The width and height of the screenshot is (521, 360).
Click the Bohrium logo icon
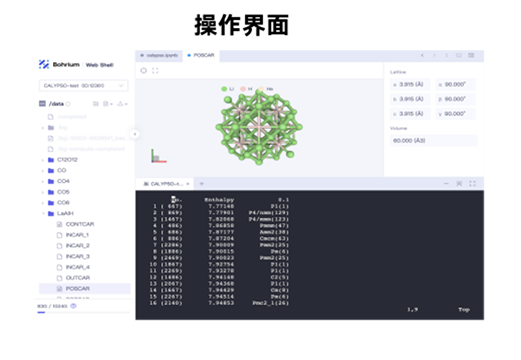tap(44, 64)
